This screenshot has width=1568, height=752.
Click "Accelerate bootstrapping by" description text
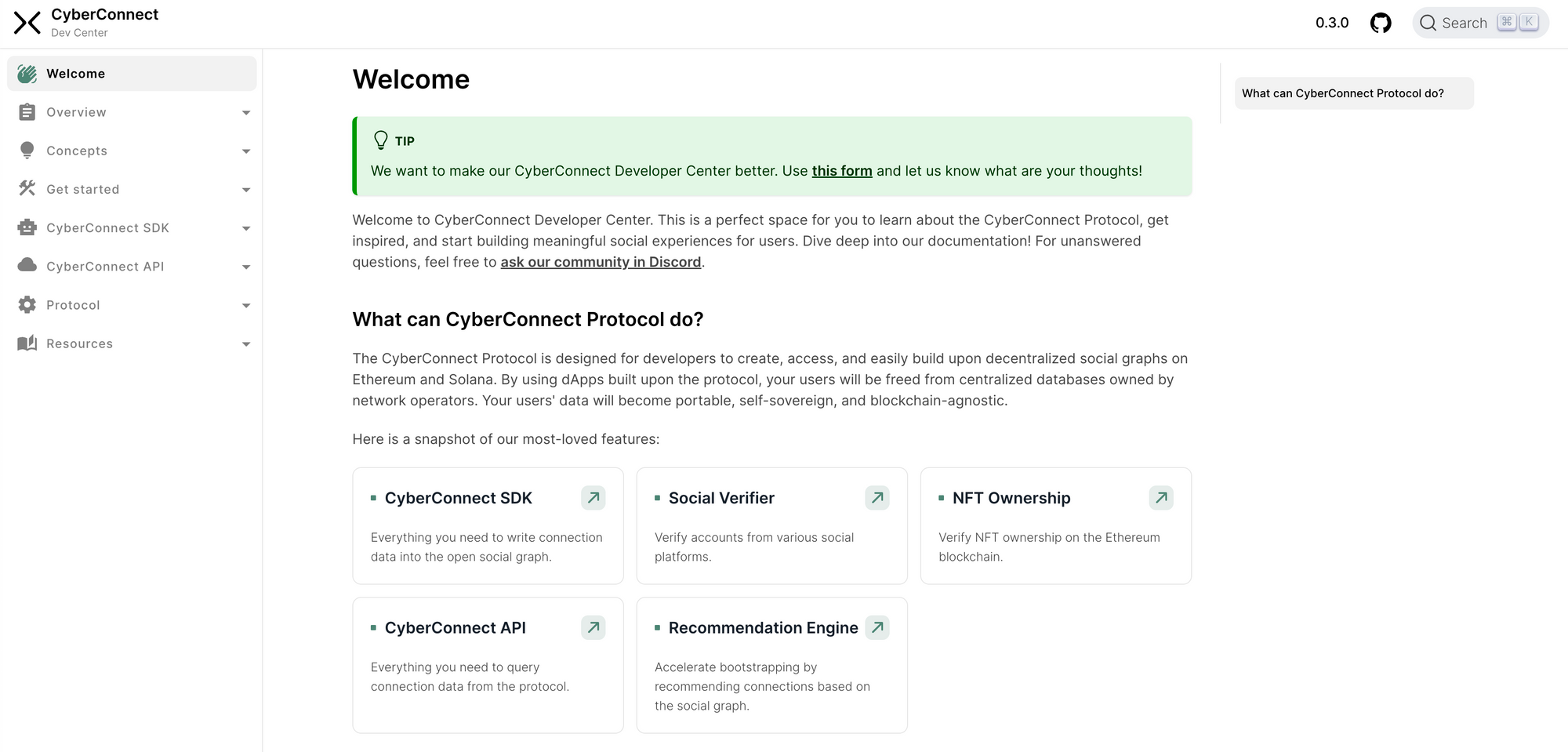point(735,667)
